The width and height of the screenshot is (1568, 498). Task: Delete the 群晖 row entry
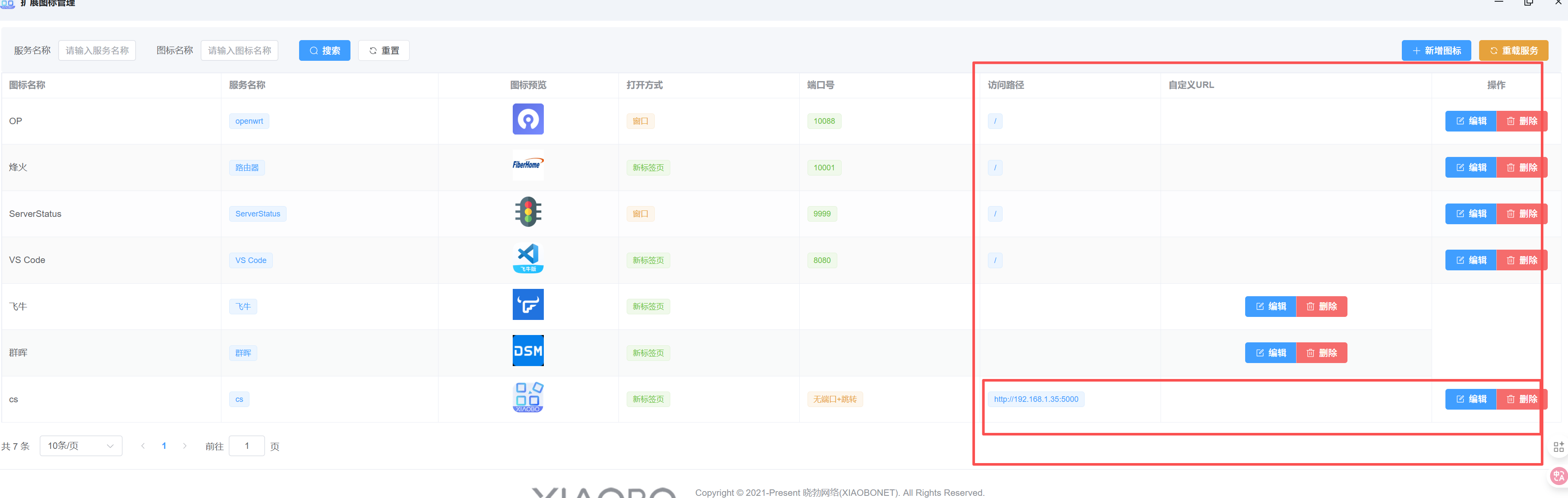coord(1322,353)
